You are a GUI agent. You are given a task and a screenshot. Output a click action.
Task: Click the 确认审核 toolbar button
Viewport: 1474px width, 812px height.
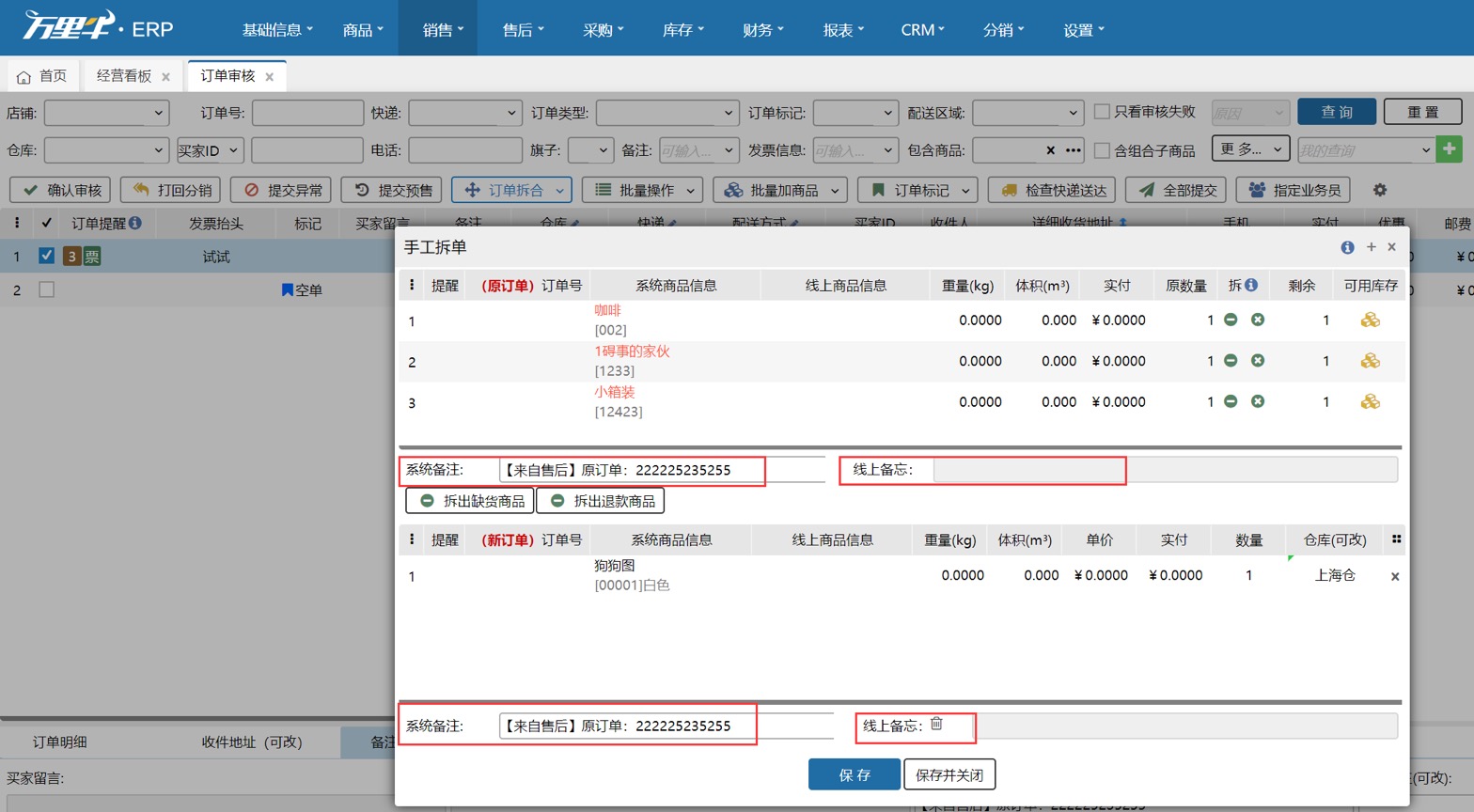(60, 190)
